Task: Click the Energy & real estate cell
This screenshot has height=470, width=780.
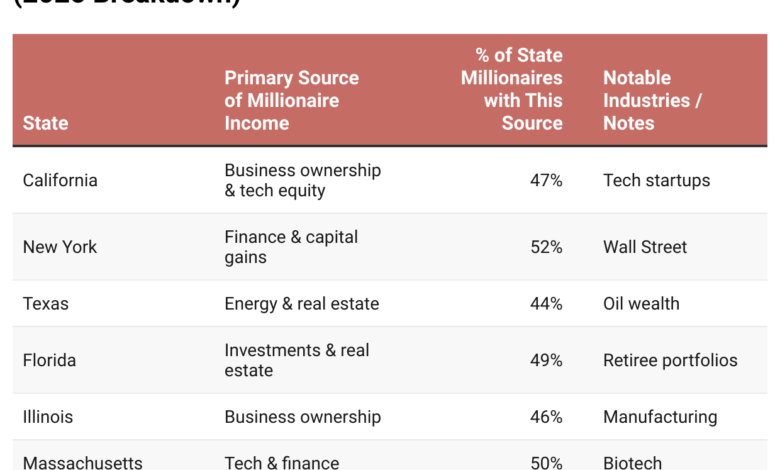Action: point(301,303)
